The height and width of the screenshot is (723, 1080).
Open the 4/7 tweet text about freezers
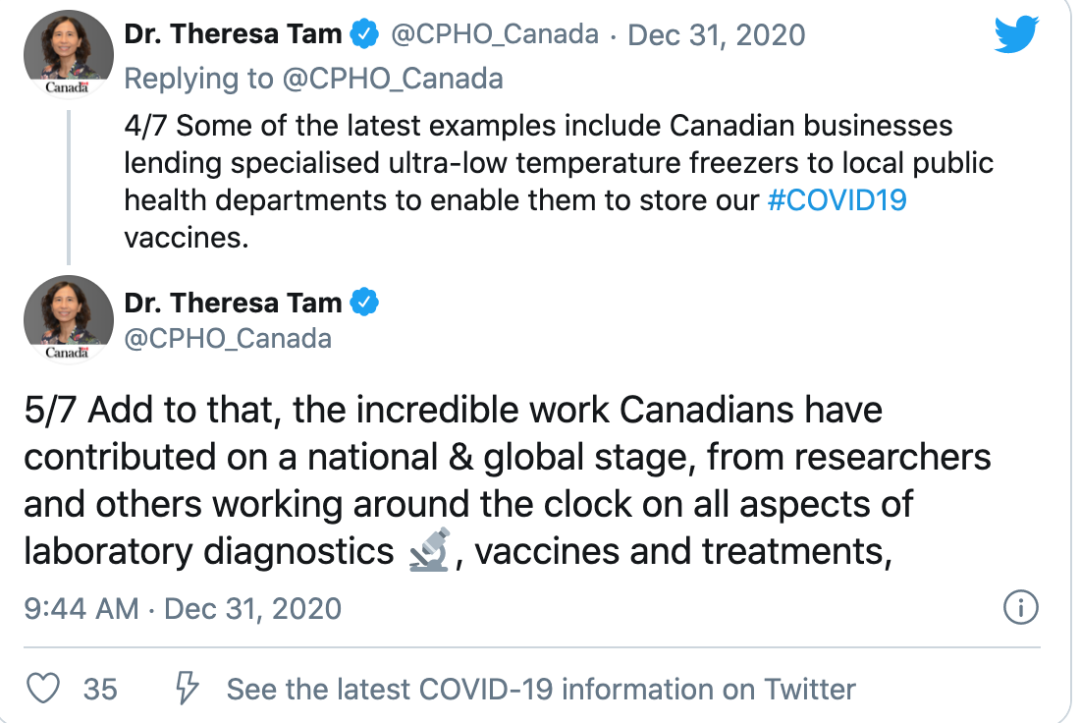click(559, 182)
